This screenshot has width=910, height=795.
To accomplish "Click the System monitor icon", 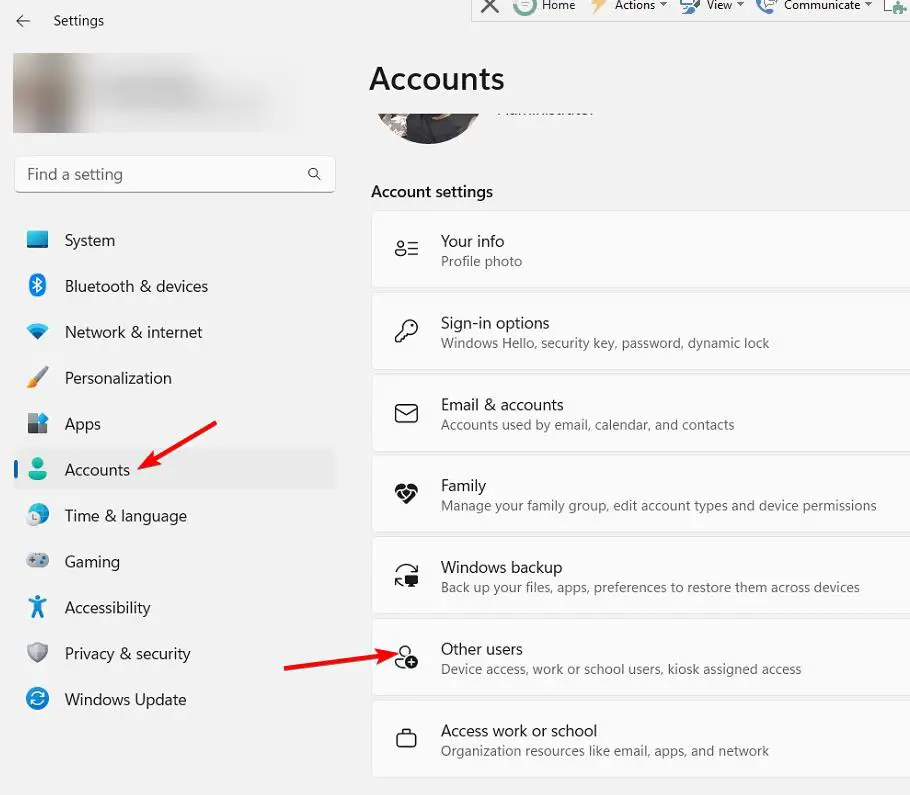I will click(38, 240).
